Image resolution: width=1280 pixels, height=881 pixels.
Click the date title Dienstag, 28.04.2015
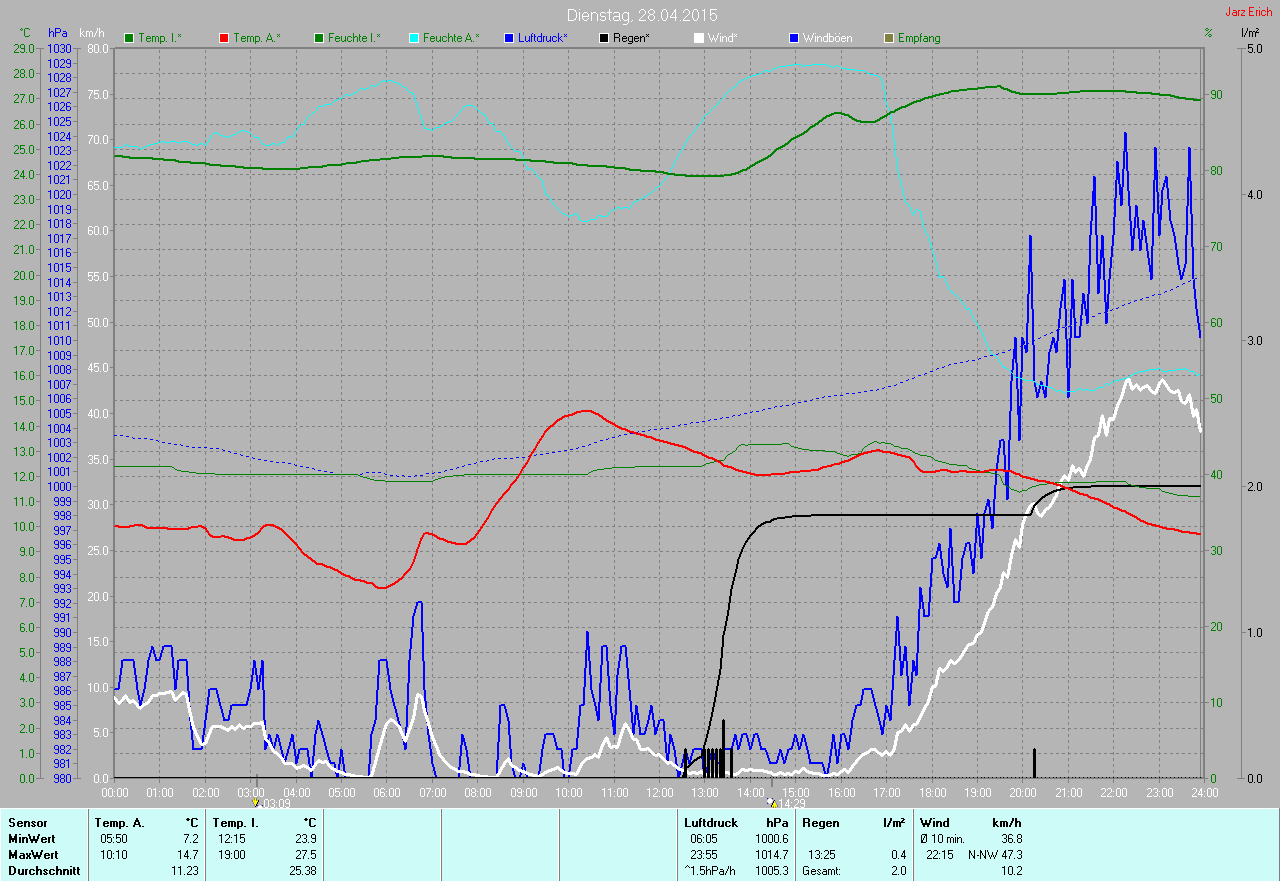[x=642, y=15]
